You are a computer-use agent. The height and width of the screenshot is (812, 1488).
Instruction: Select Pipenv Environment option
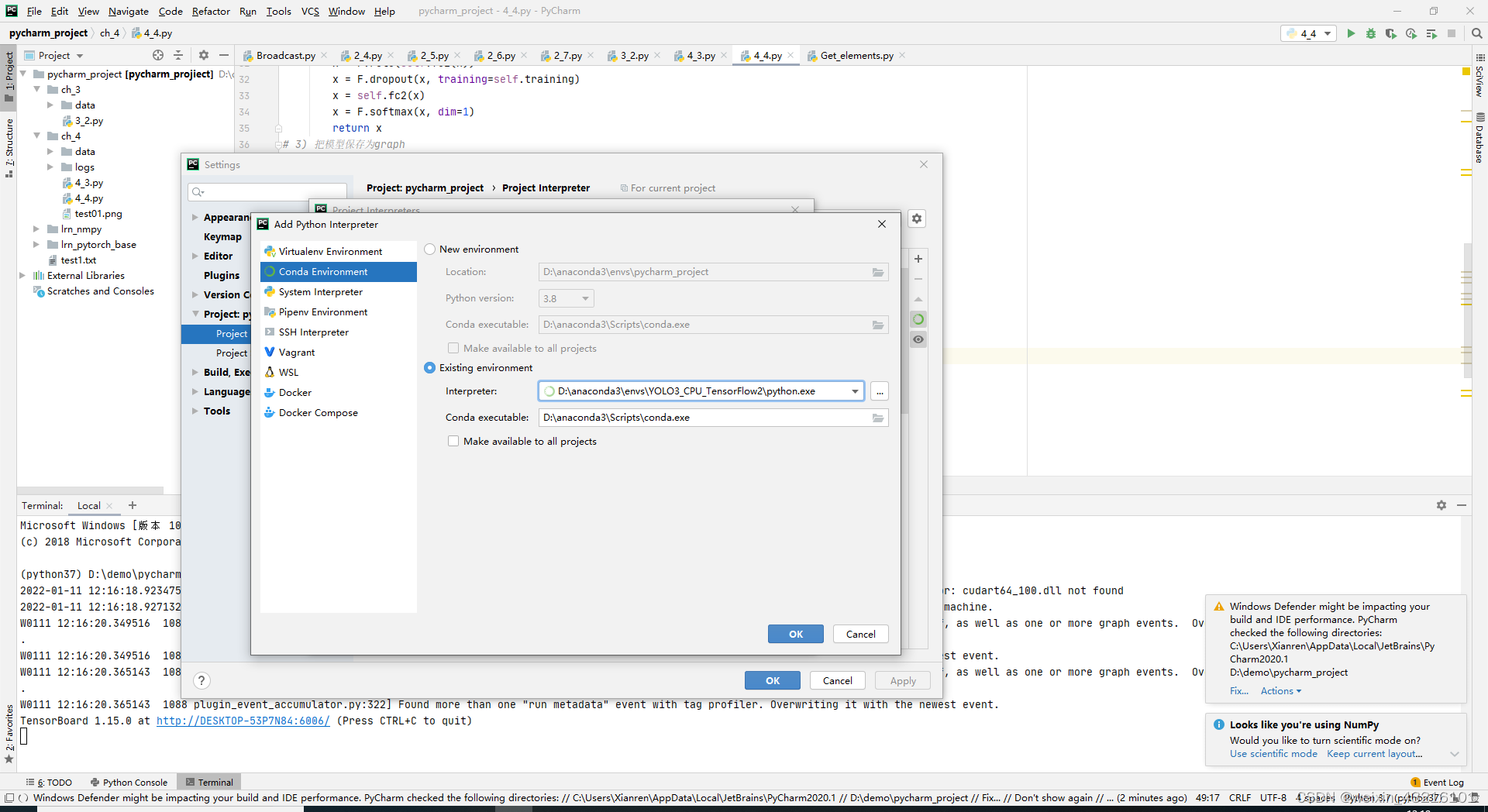click(x=338, y=312)
